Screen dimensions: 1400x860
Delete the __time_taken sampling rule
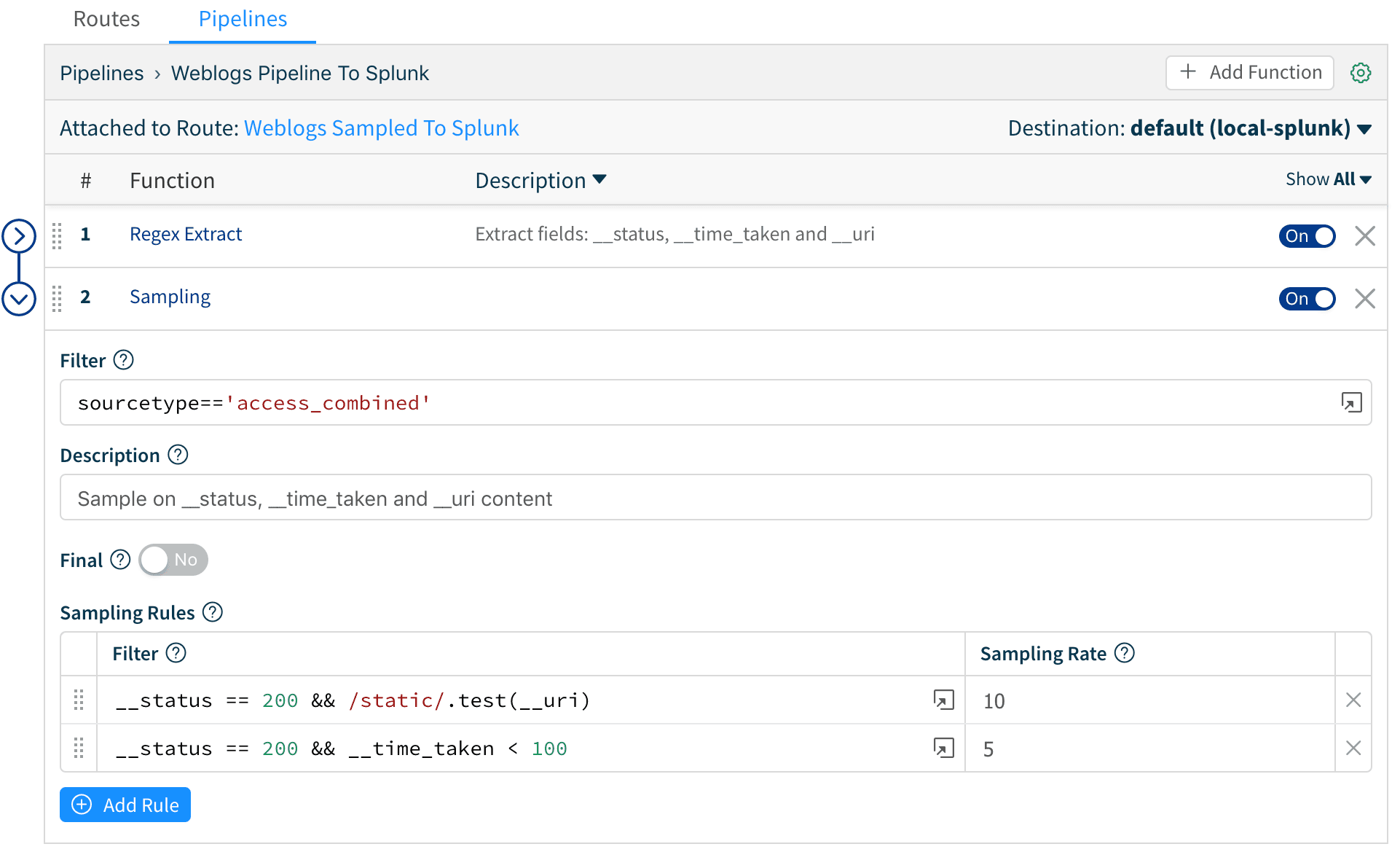coord(1353,748)
